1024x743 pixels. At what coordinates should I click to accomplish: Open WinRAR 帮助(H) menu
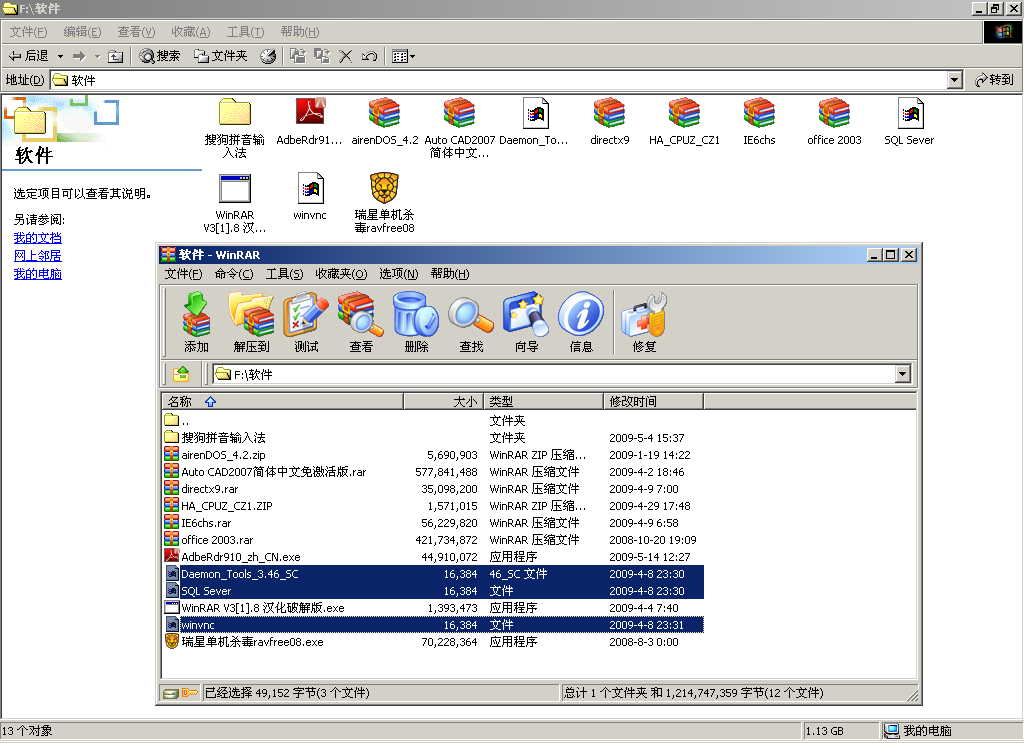[449, 274]
